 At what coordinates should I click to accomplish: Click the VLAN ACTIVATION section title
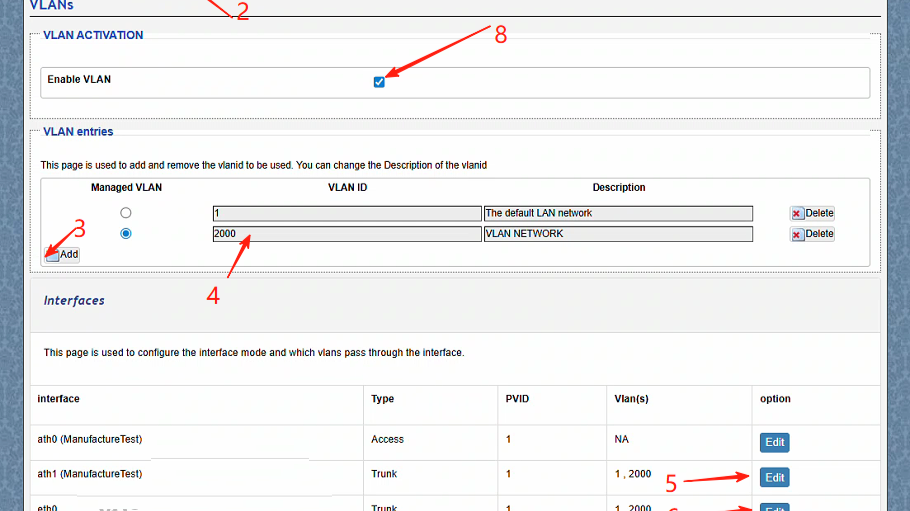point(93,35)
